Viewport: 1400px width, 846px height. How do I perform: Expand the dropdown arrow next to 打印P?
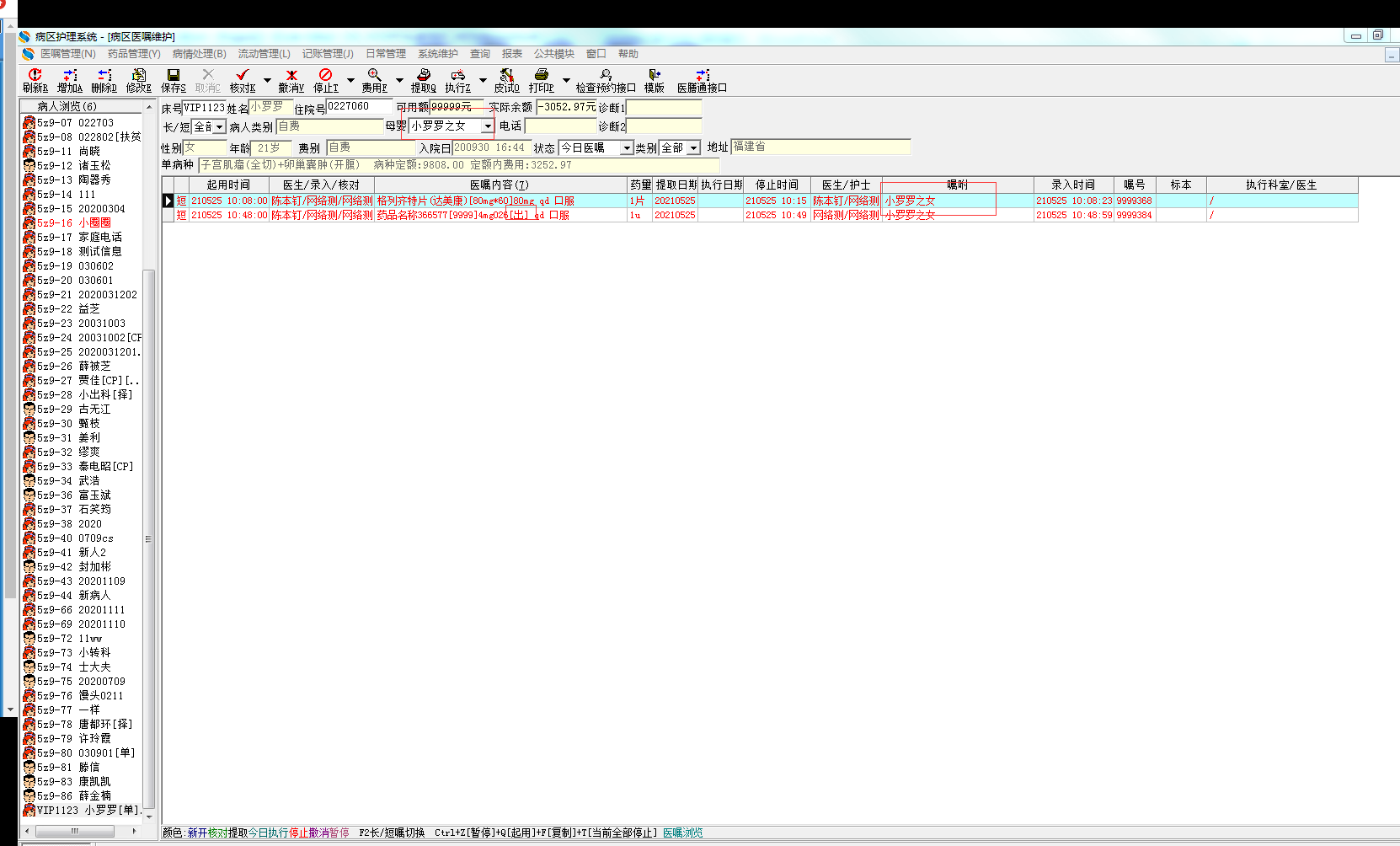[566, 81]
